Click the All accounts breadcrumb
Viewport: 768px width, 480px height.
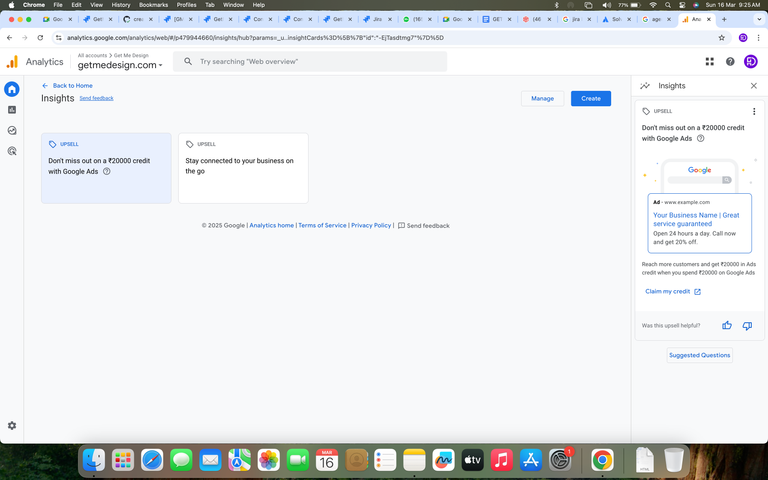coord(92,55)
